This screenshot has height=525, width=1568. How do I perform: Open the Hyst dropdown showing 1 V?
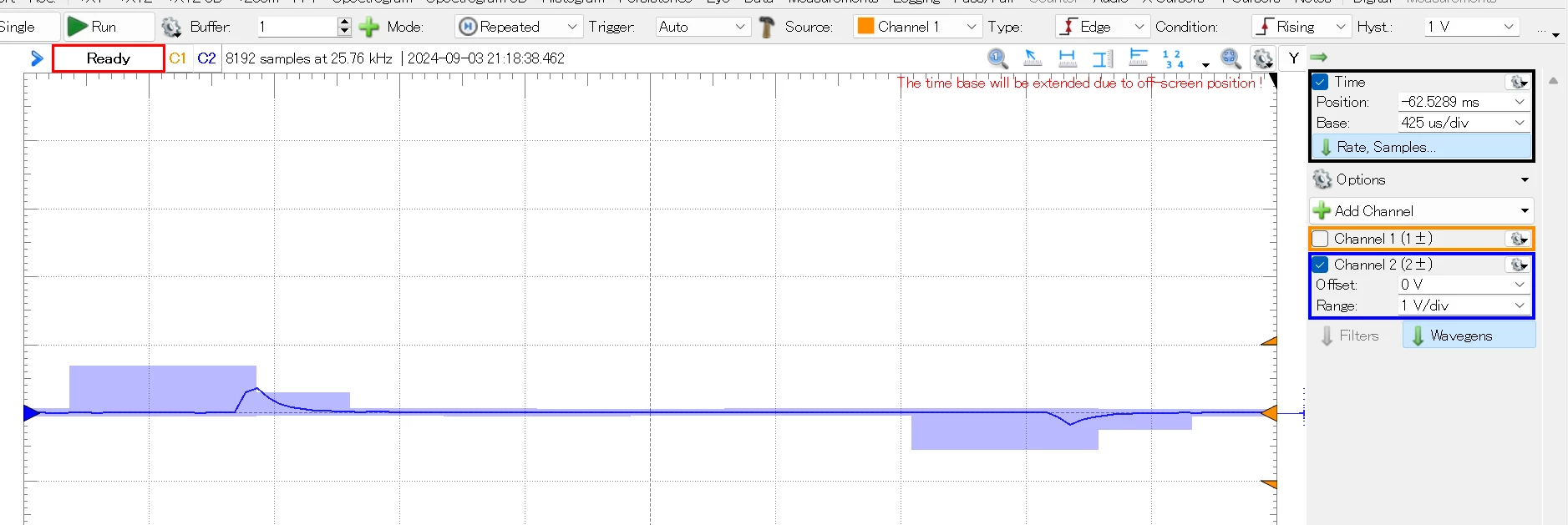[1471, 27]
